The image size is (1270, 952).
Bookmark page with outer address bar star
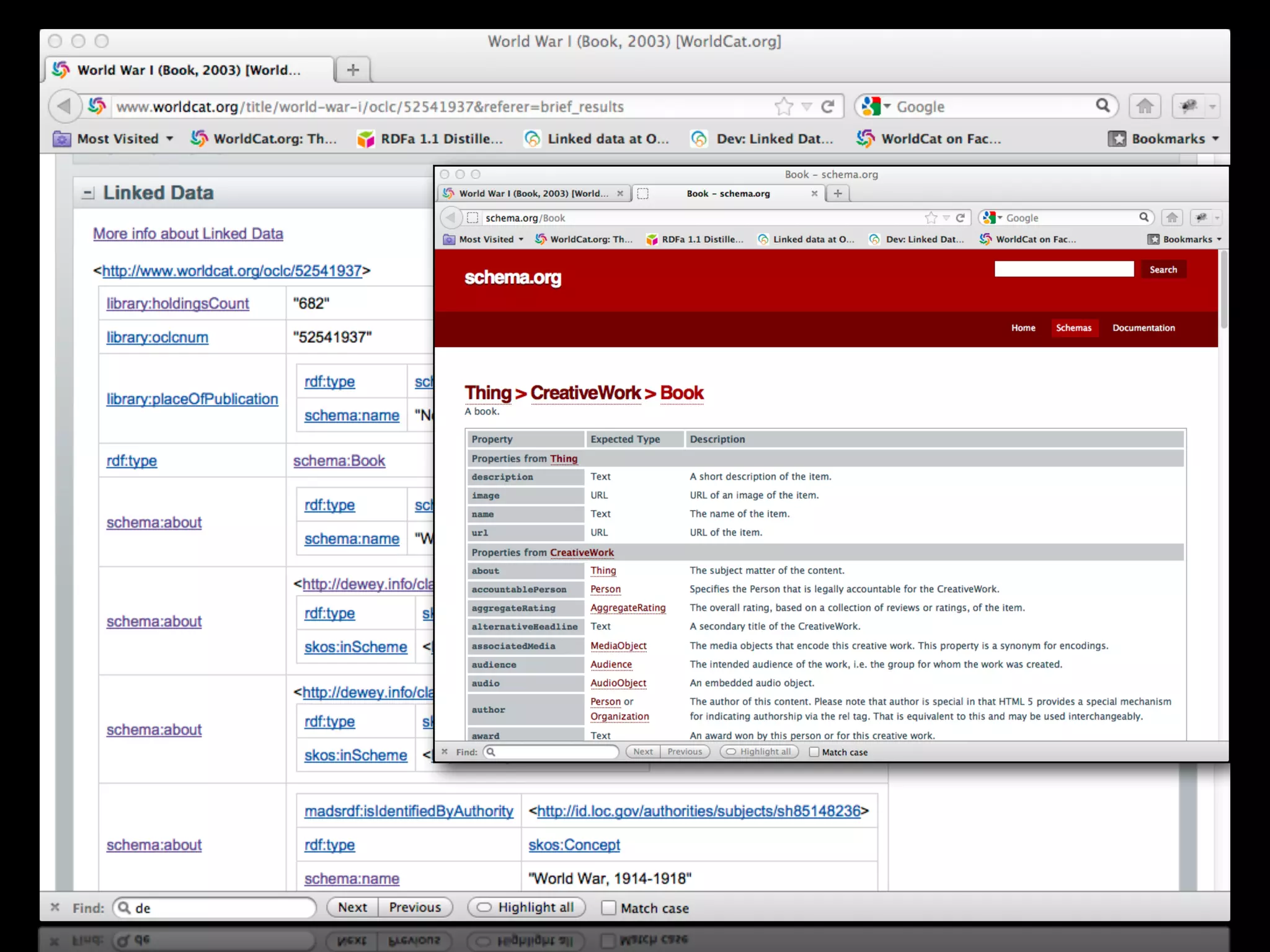tap(784, 107)
